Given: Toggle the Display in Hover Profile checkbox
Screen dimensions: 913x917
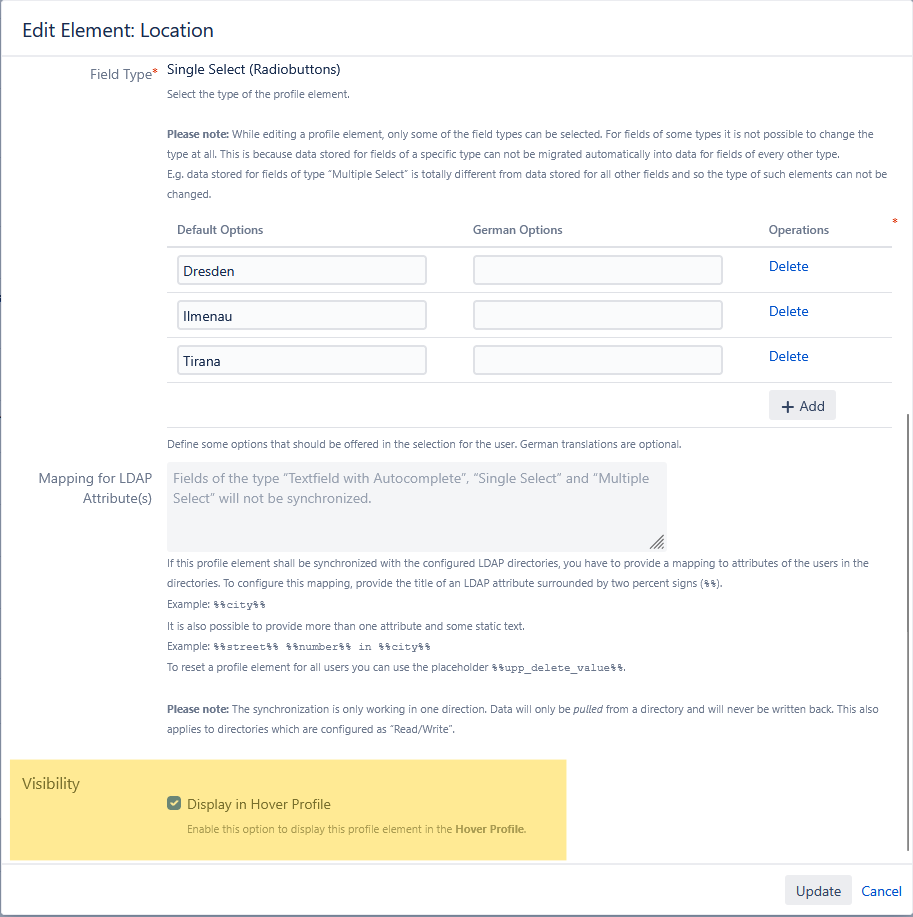Looking at the screenshot, I should click(174, 804).
